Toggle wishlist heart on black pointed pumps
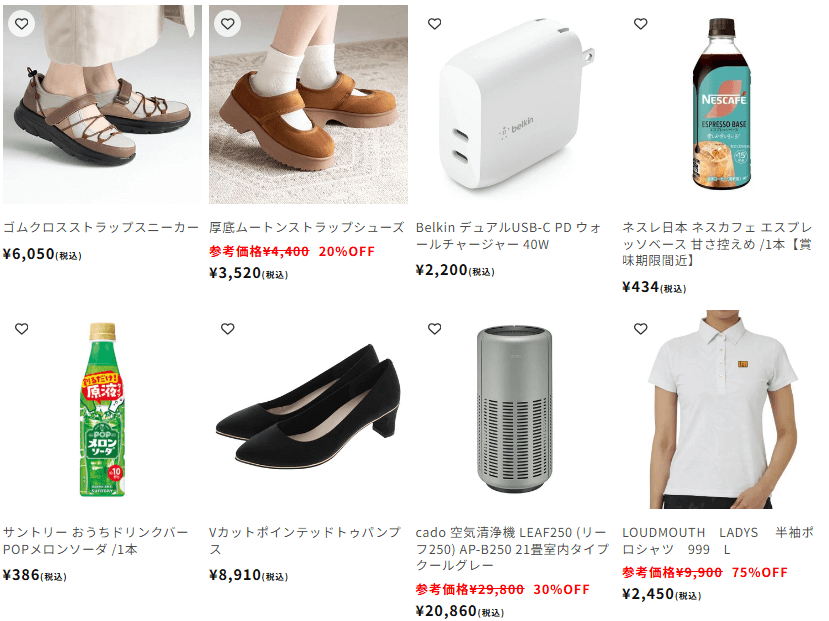This screenshot has height=621, width=829. tap(228, 329)
